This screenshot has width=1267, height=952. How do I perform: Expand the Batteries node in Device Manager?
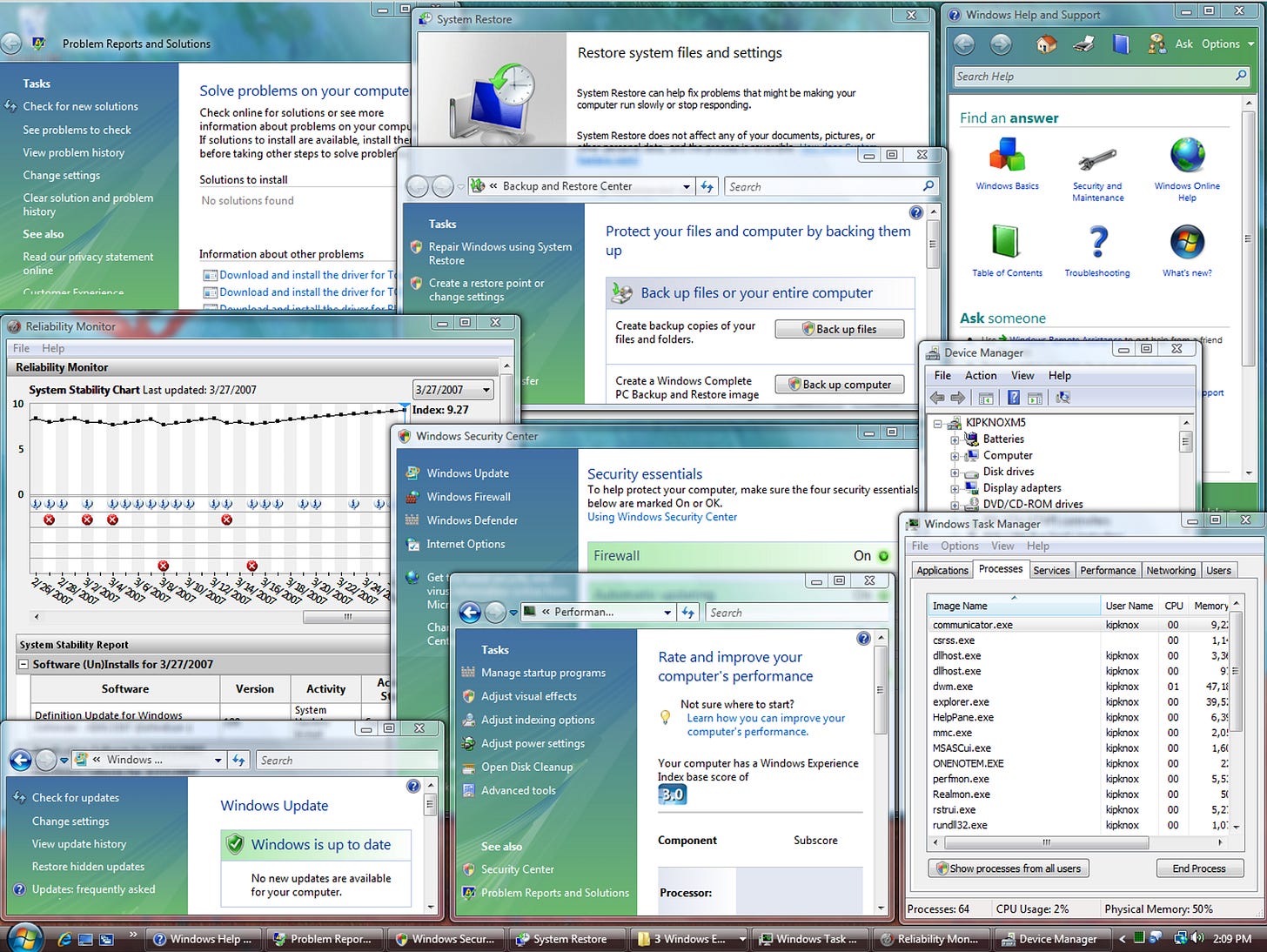(x=954, y=439)
